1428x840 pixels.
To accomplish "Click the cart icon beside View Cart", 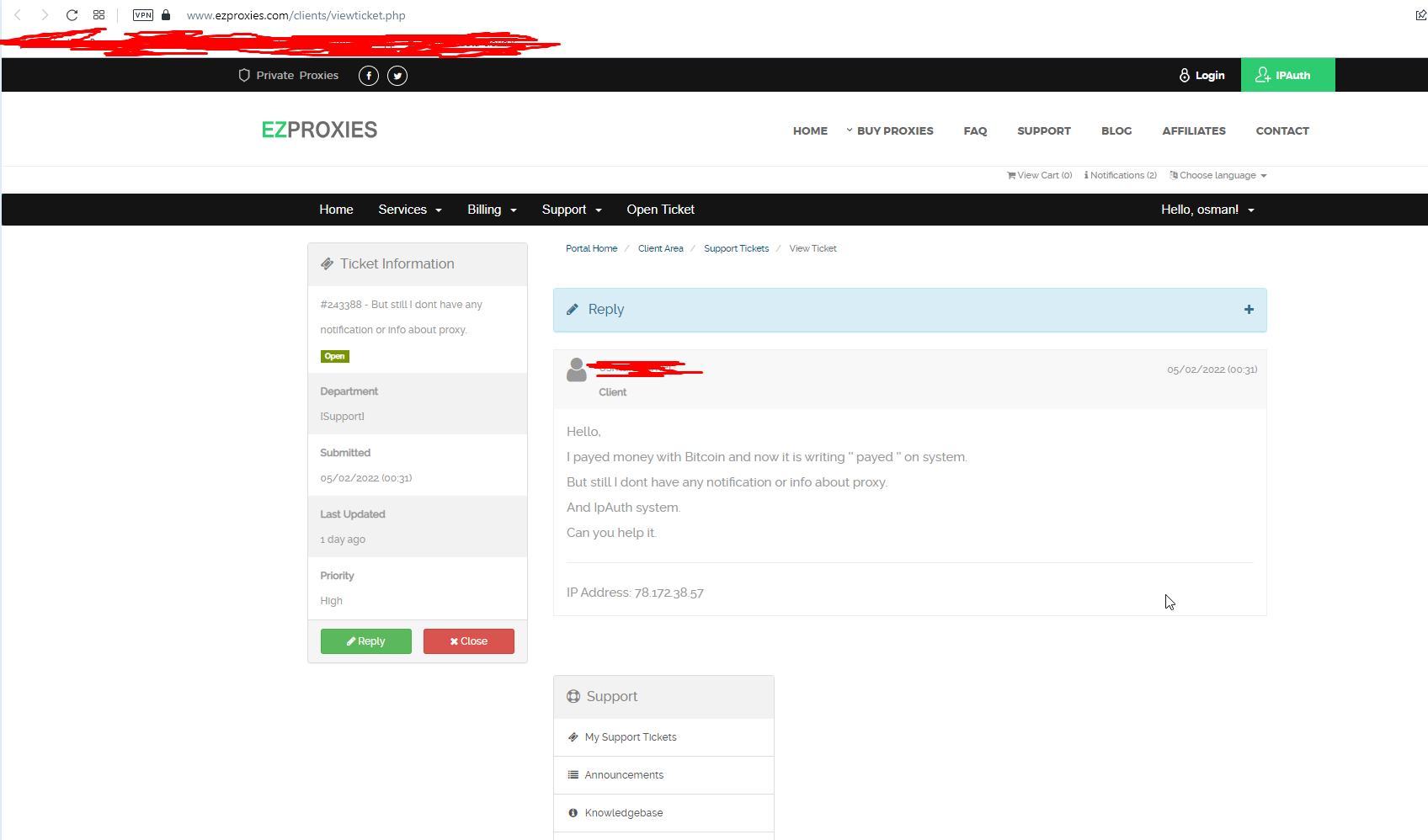I will pyautogui.click(x=1011, y=175).
